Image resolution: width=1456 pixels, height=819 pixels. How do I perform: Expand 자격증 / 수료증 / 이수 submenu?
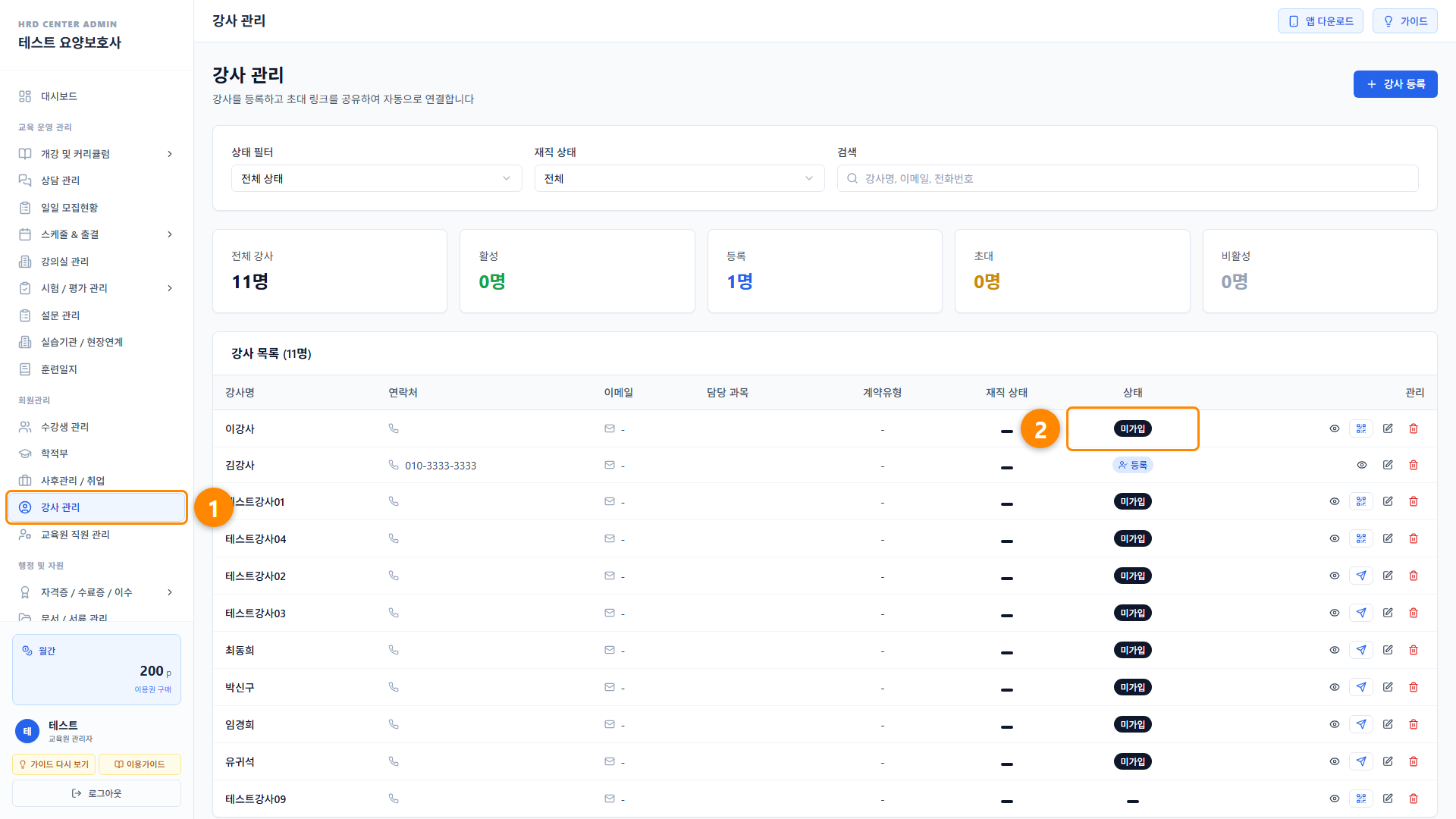(x=170, y=592)
